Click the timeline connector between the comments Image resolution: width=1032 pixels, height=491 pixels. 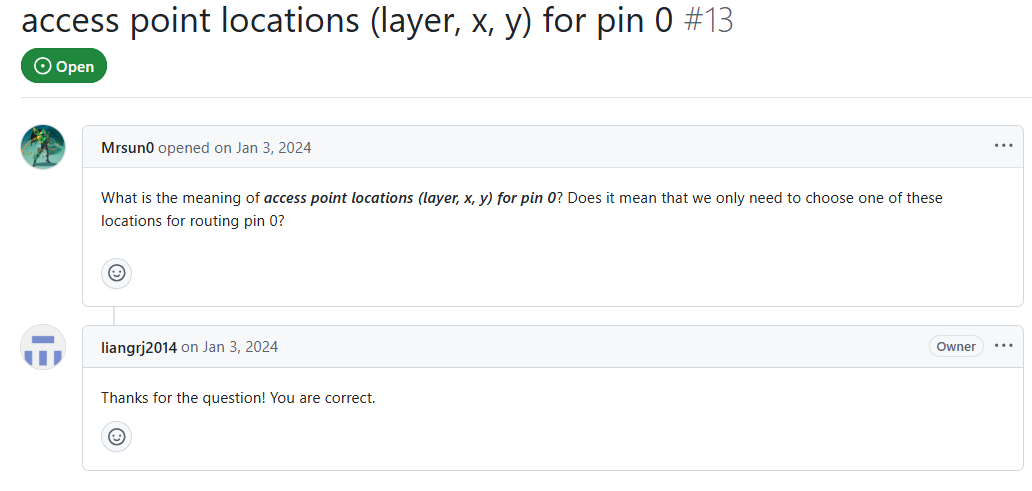pyautogui.click(x=114, y=316)
